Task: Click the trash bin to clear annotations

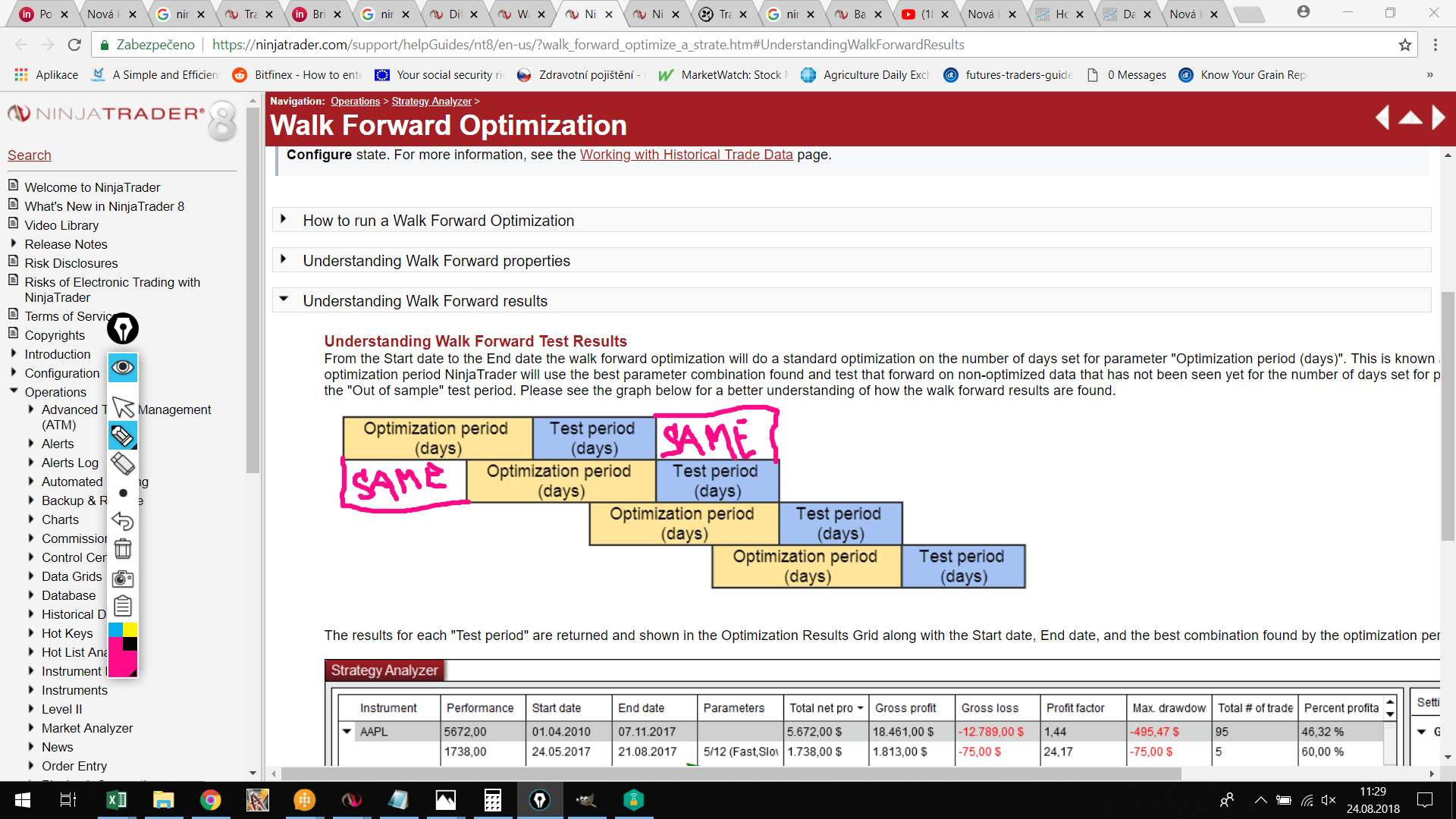Action: 123,548
